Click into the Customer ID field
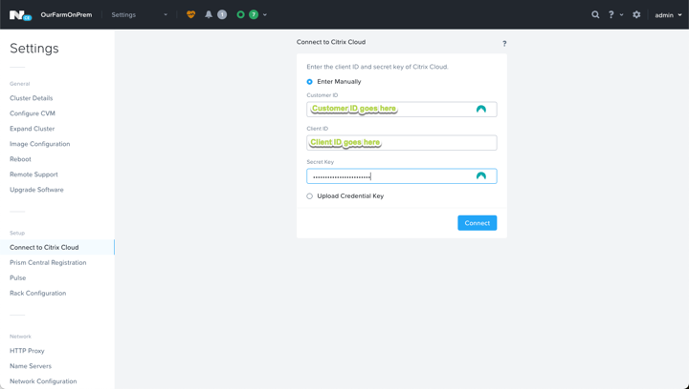 [x=402, y=109]
